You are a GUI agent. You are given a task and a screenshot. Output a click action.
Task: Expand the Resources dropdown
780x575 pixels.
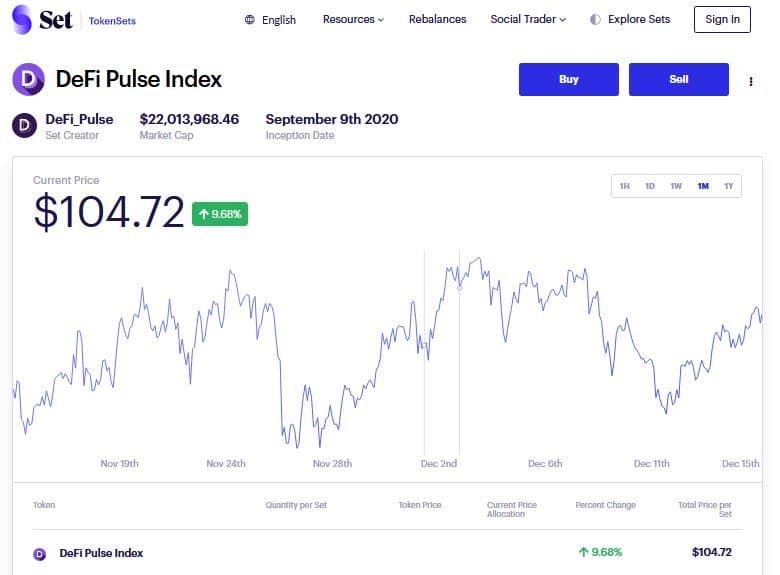(353, 19)
